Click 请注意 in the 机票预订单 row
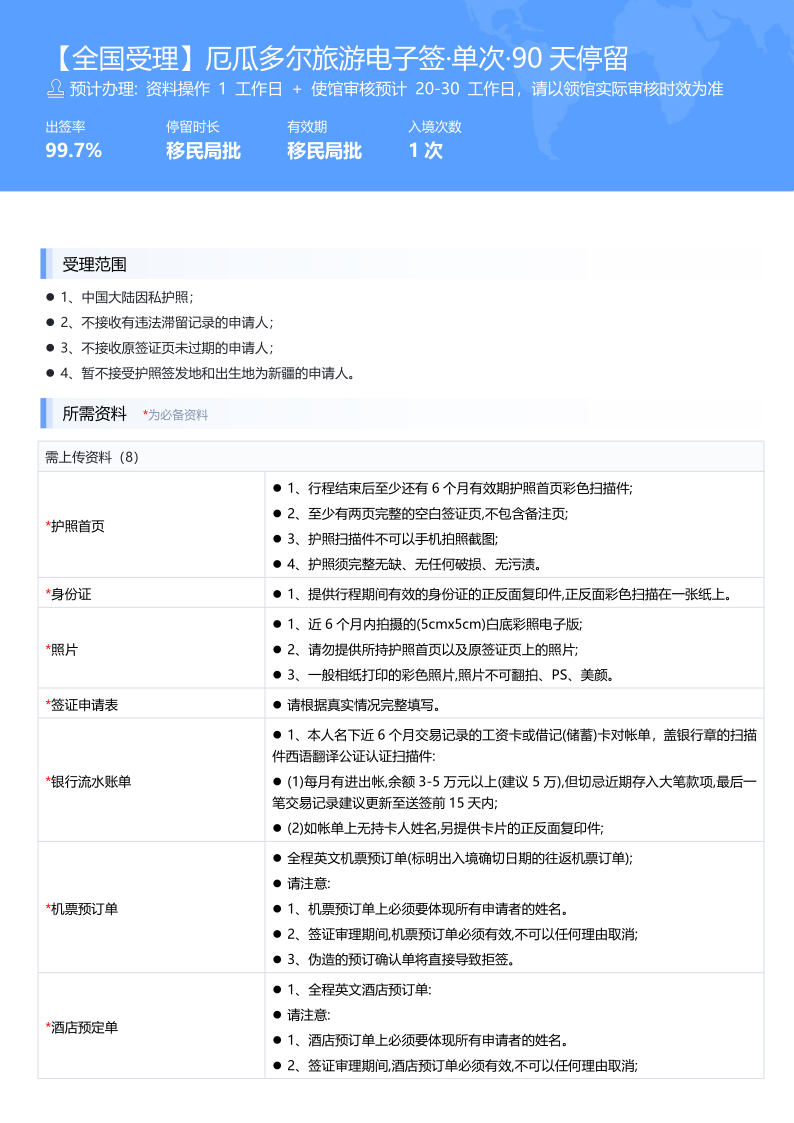The height and width of the screenshot is (1123, 794). point(309,884)
